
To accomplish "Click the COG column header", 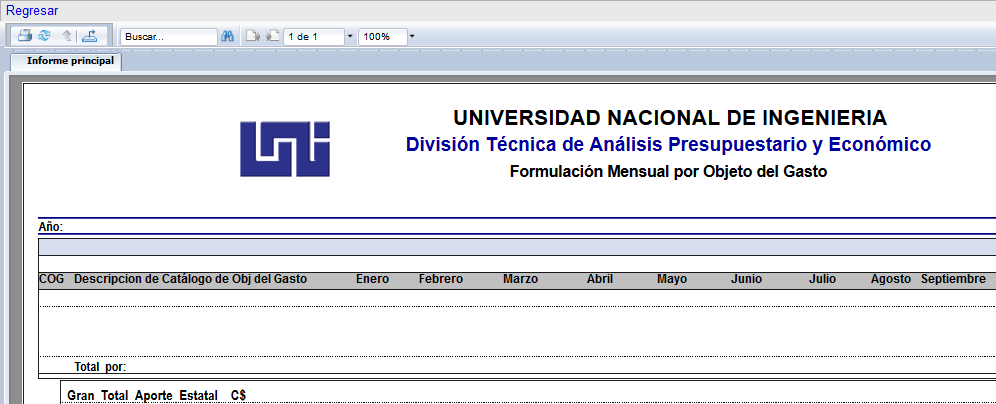I will click(51, 279).
